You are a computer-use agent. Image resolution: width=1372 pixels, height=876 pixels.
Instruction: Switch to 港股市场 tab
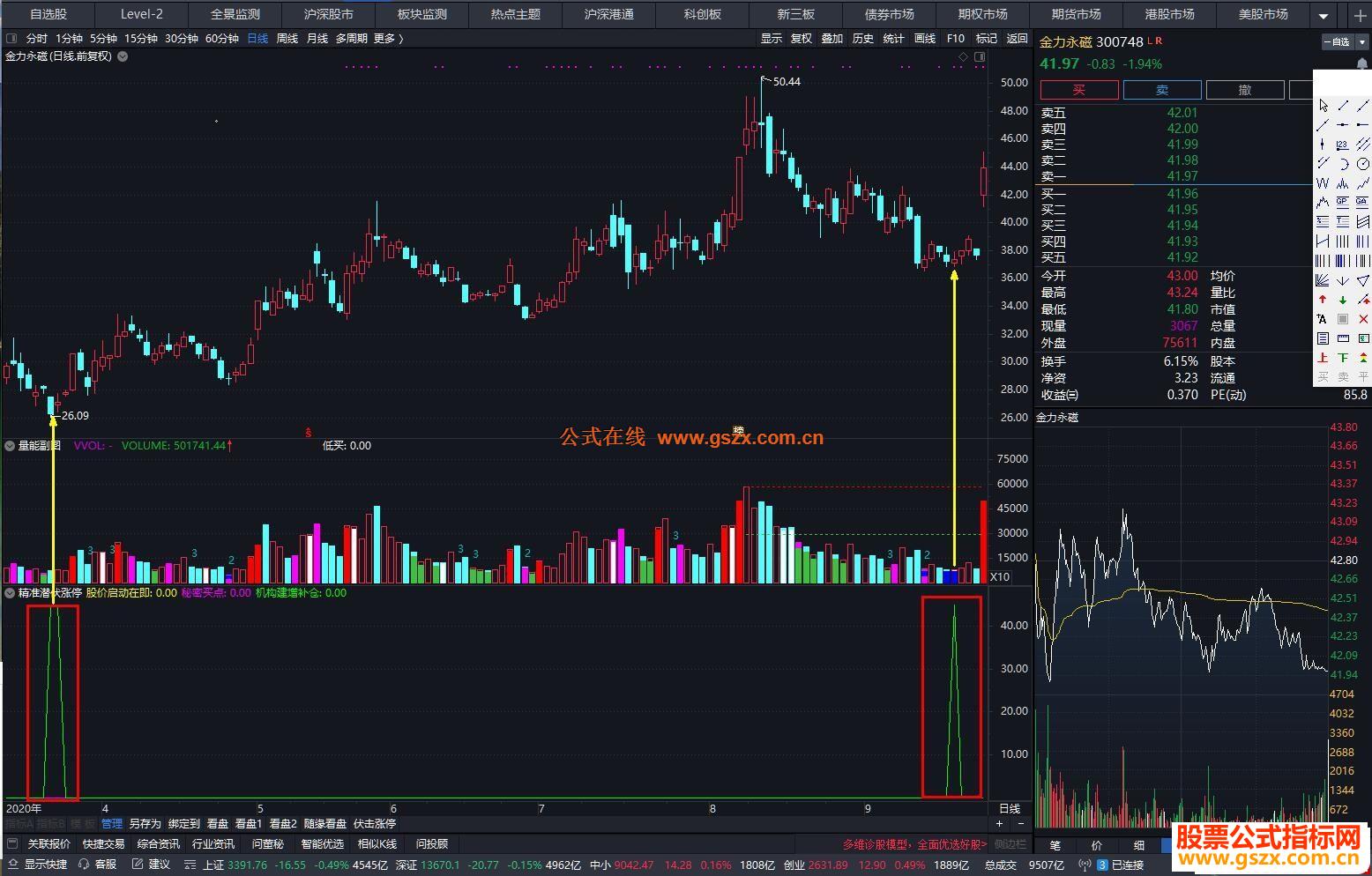click(x=1169, y=15)
